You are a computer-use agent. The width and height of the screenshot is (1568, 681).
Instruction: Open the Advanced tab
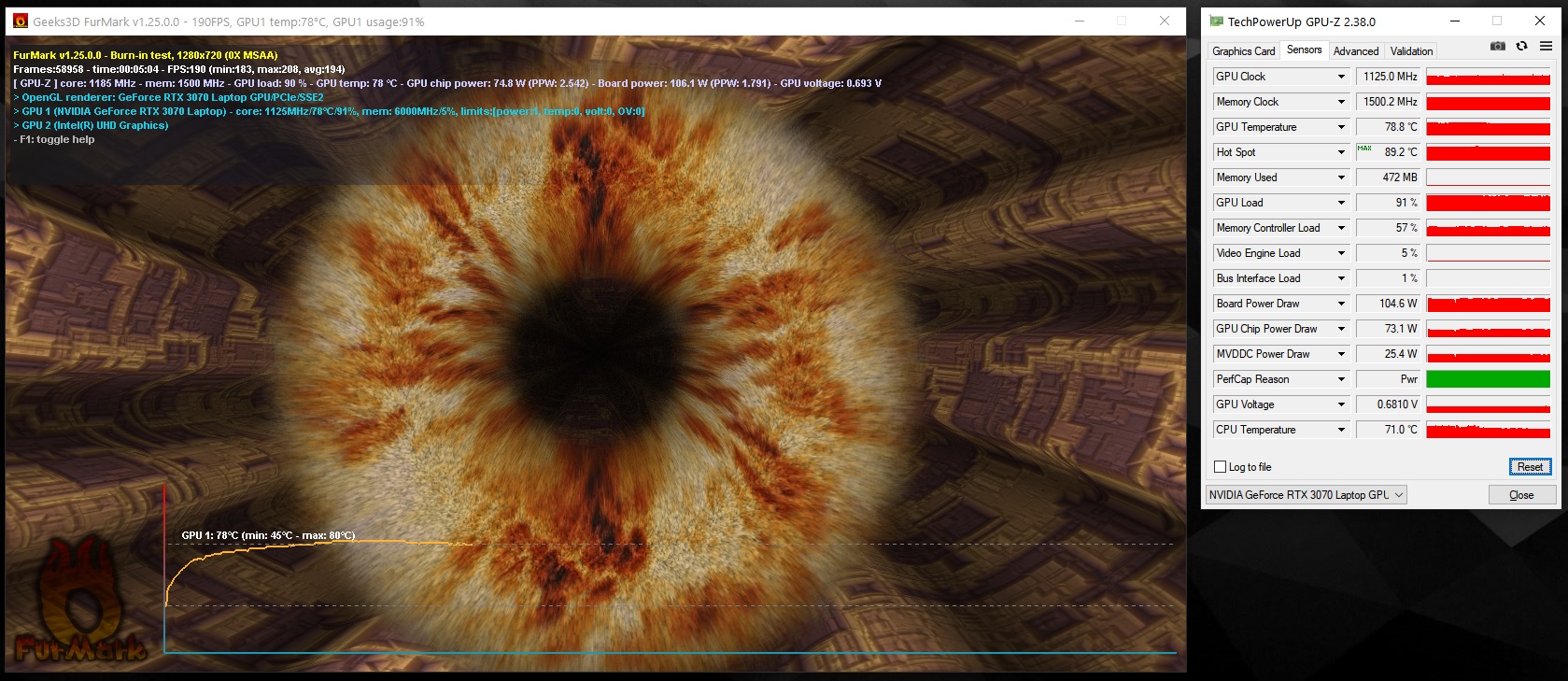[x=1355, y=51]
